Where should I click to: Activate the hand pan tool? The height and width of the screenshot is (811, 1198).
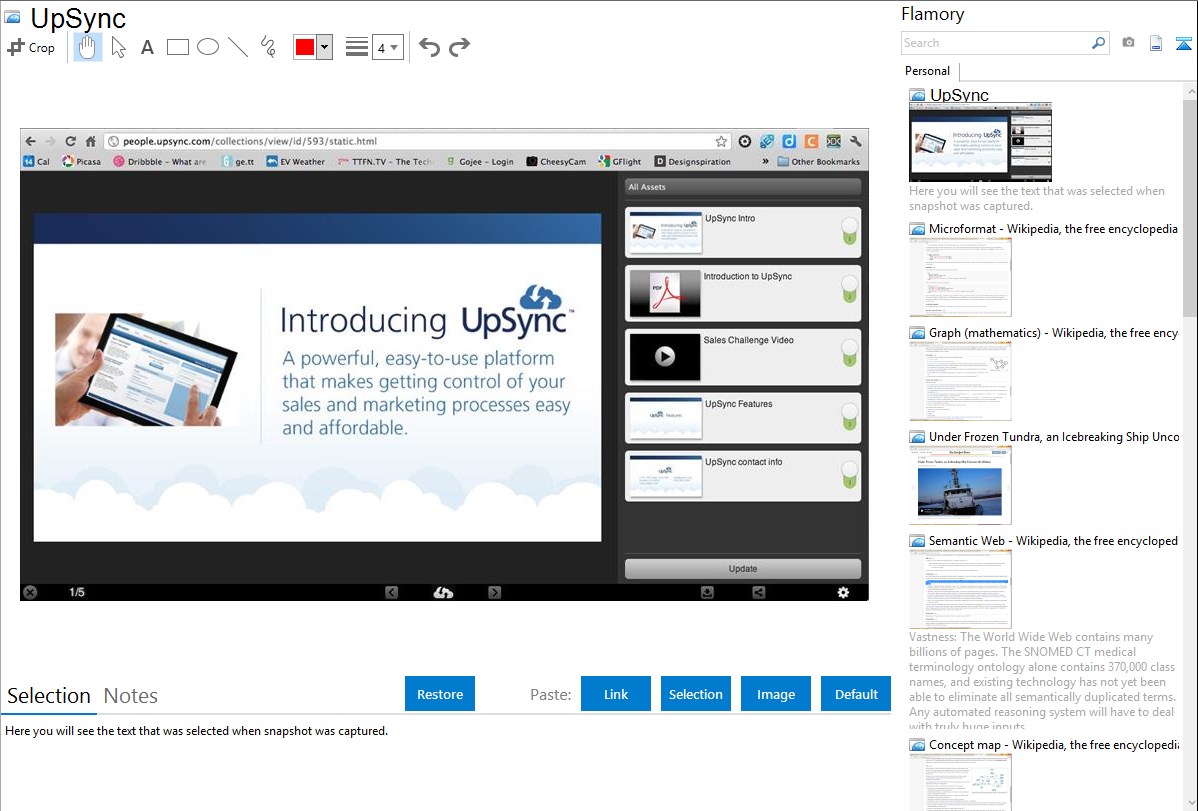click(x=88, y=47)
